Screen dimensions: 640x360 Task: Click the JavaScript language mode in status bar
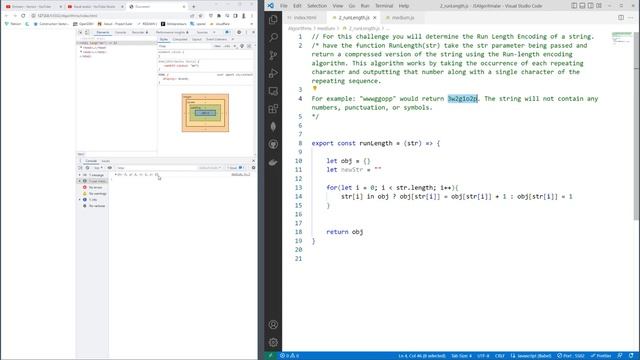[x=531, y=356]
